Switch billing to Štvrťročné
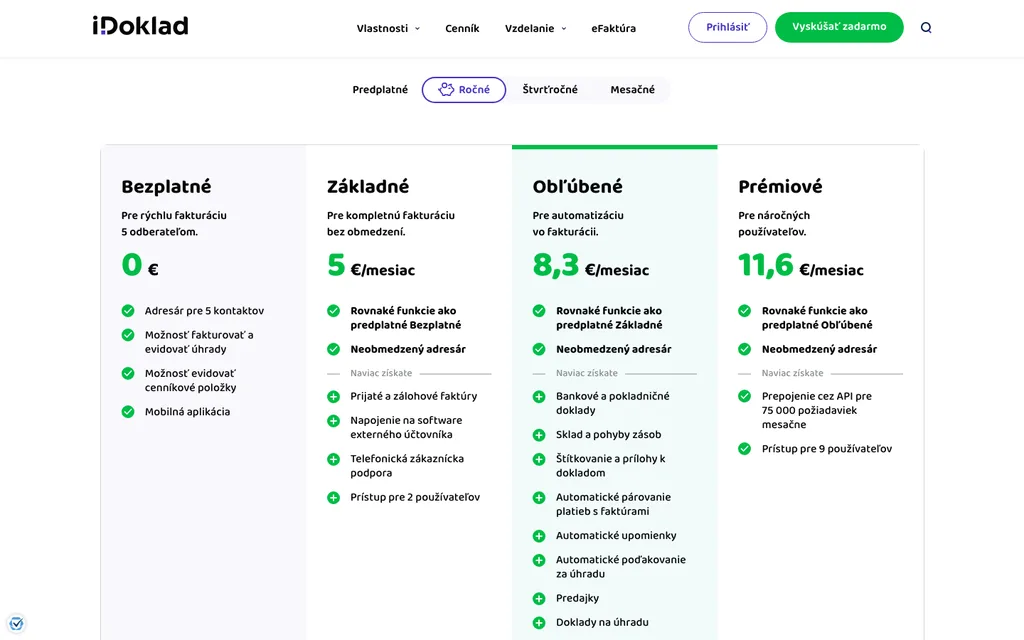 (550, 89)
